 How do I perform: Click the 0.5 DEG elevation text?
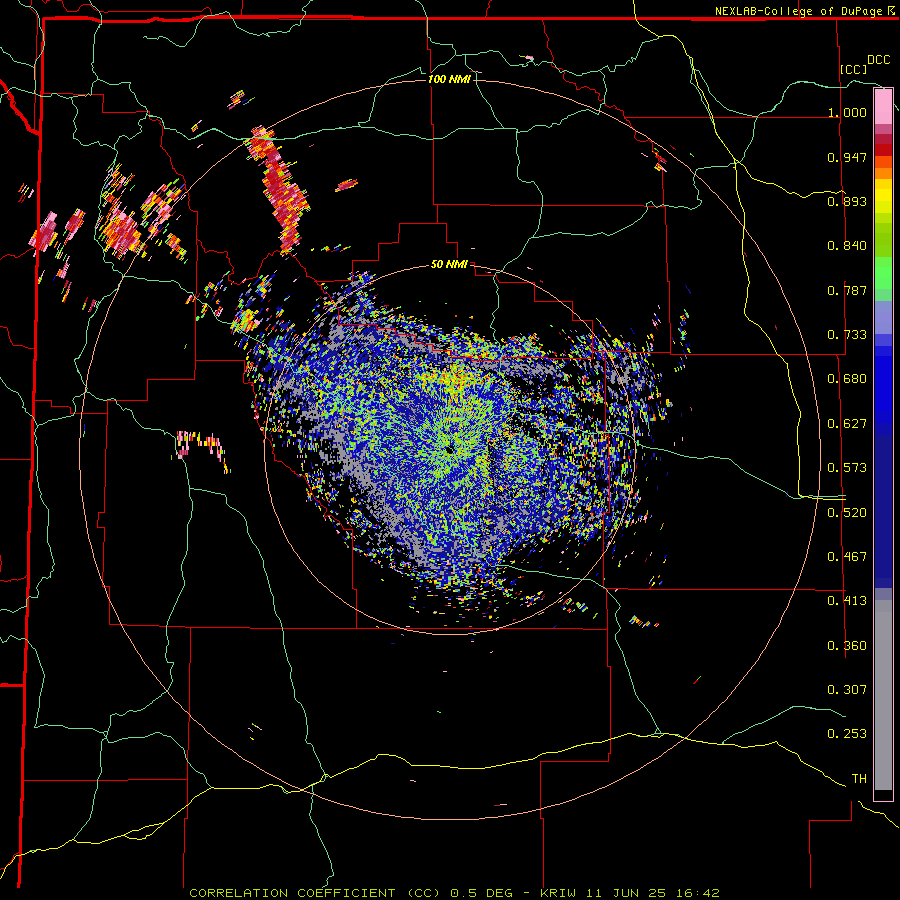(483, 893)
